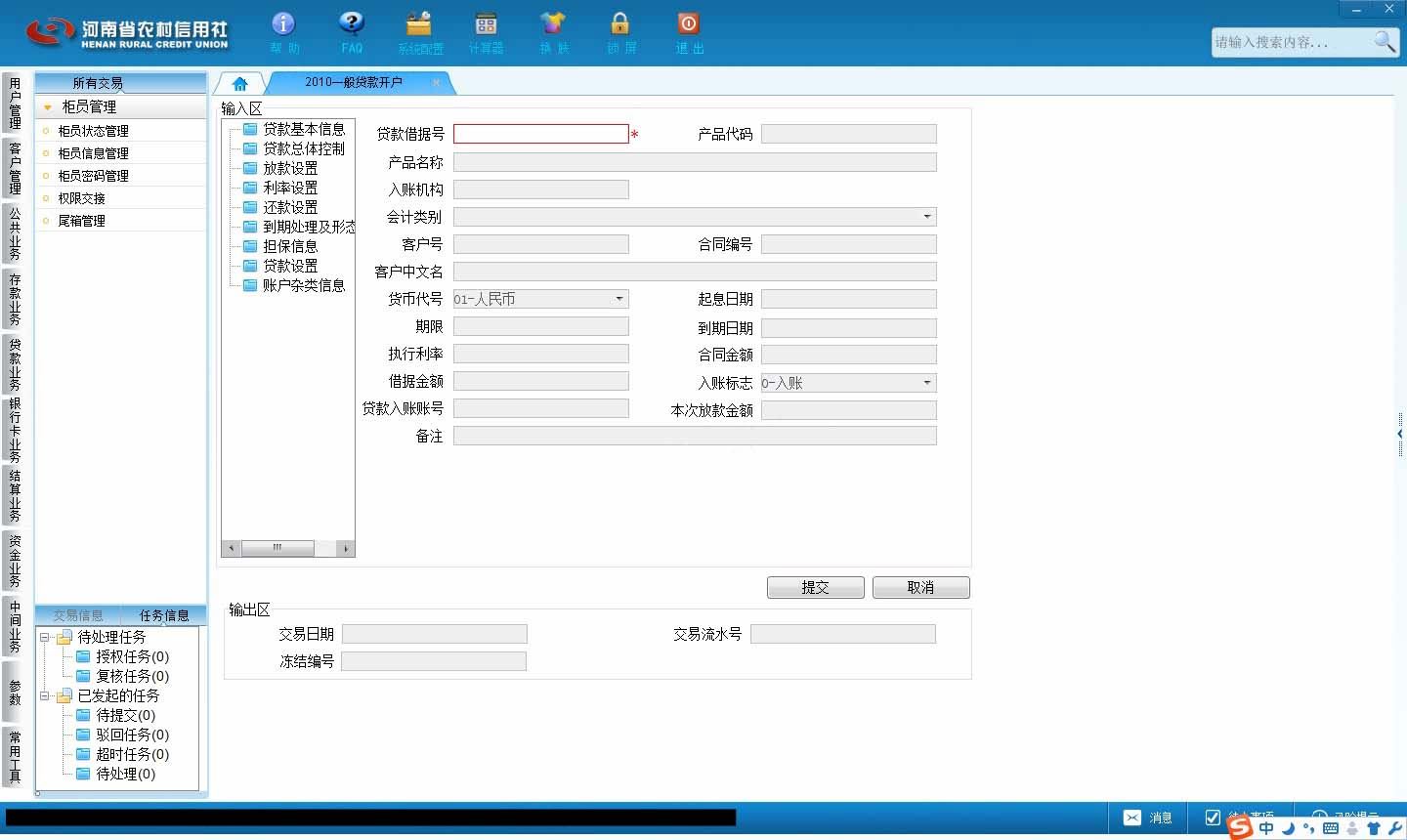Focus the 客户号 input field

(540, 244)
